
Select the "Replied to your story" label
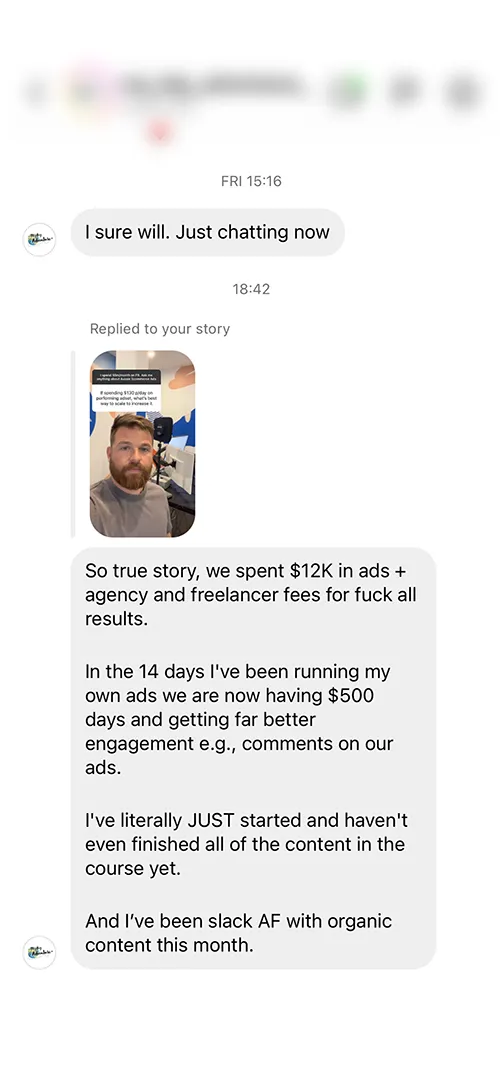click(160, 329)
